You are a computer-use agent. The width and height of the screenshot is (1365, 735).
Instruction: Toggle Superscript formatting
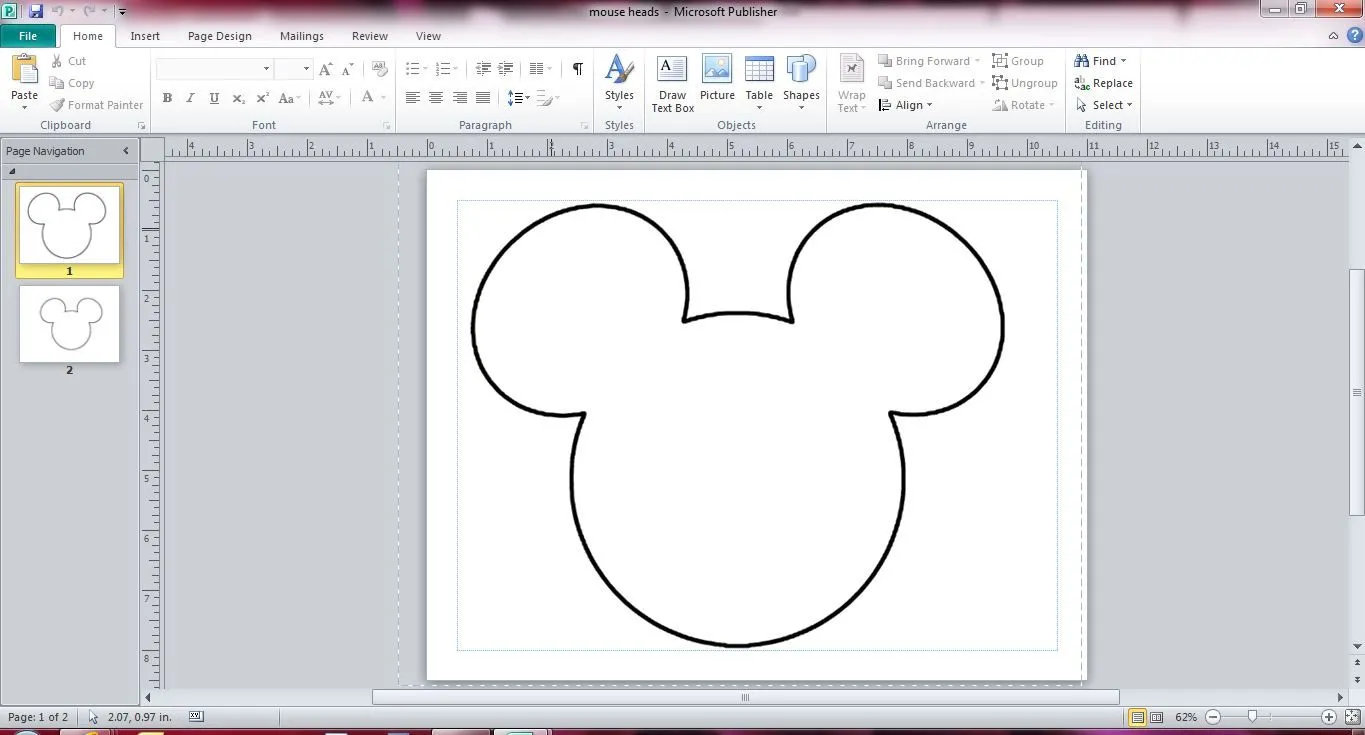tap(262, 98)
